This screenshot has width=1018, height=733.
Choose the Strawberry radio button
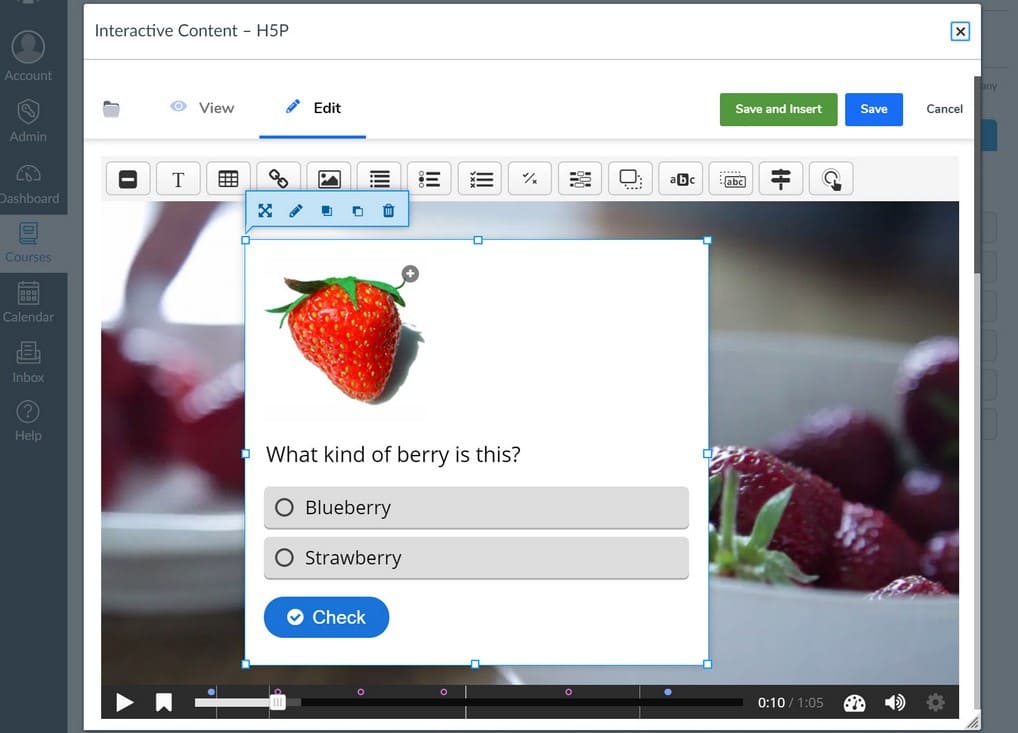point(284,558)
